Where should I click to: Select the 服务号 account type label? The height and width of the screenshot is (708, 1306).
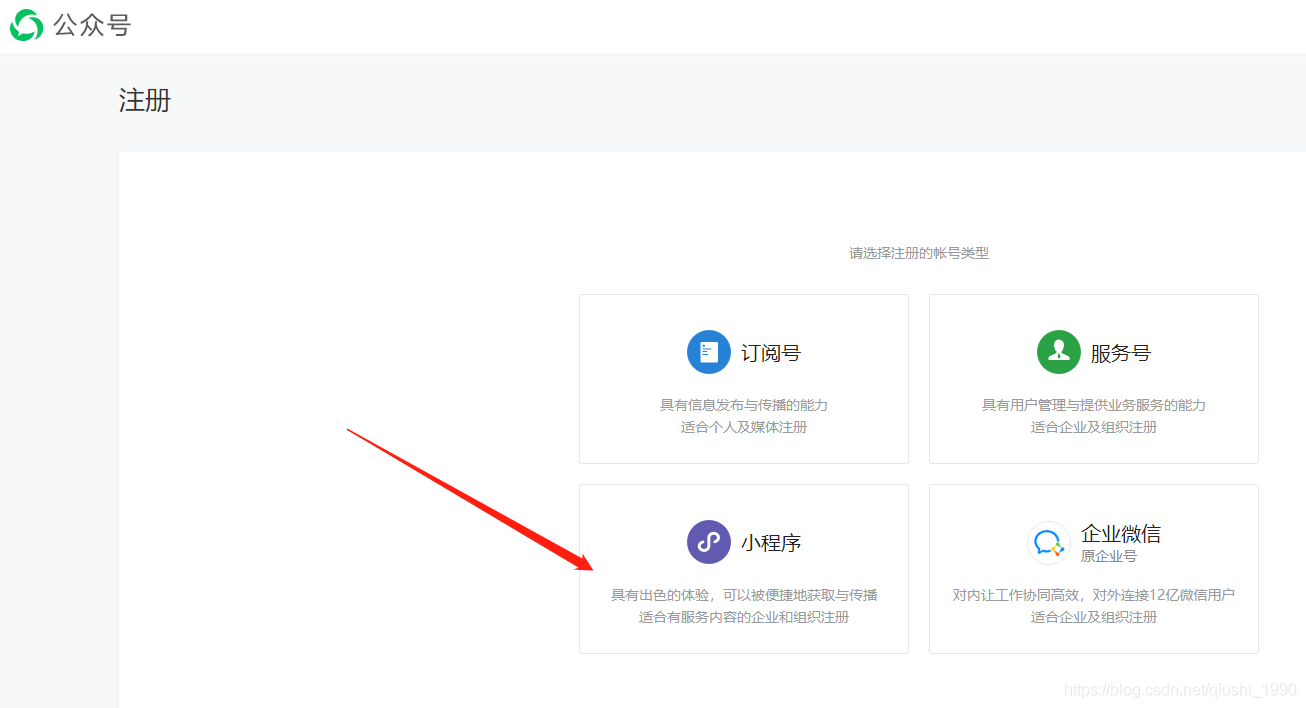point(1121,352)
